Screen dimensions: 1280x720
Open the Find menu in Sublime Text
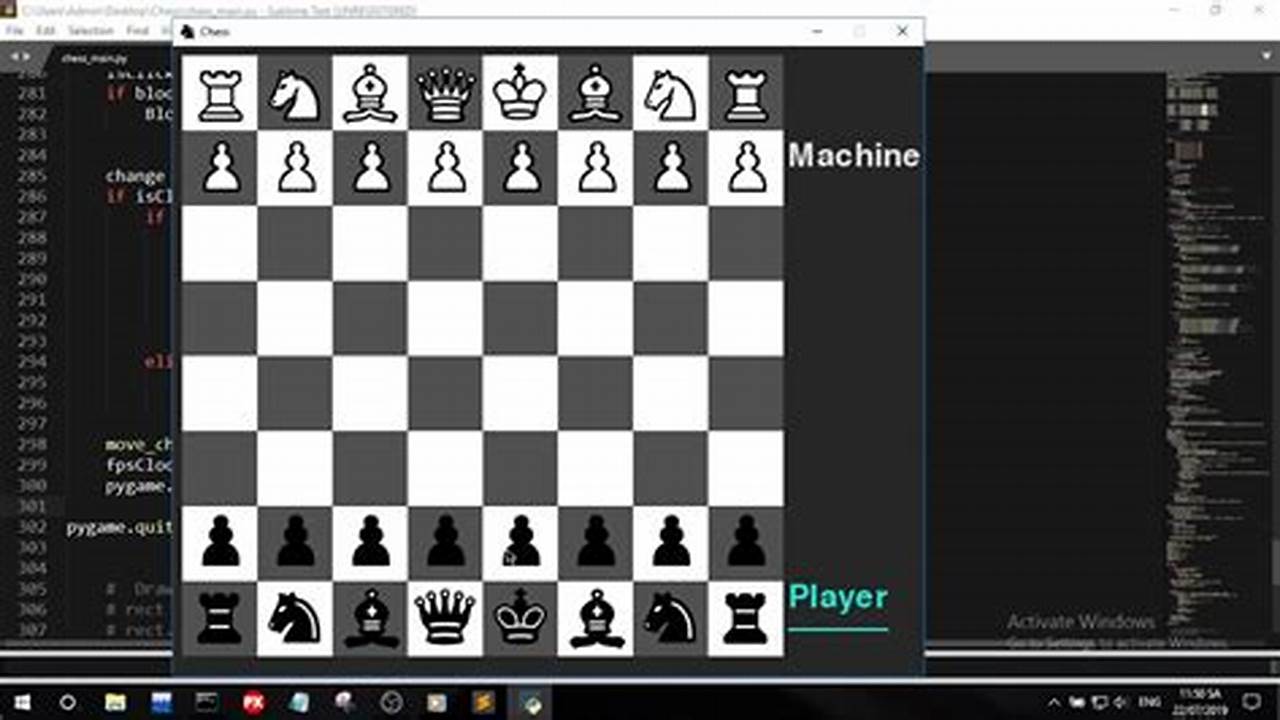click(138, 31)
